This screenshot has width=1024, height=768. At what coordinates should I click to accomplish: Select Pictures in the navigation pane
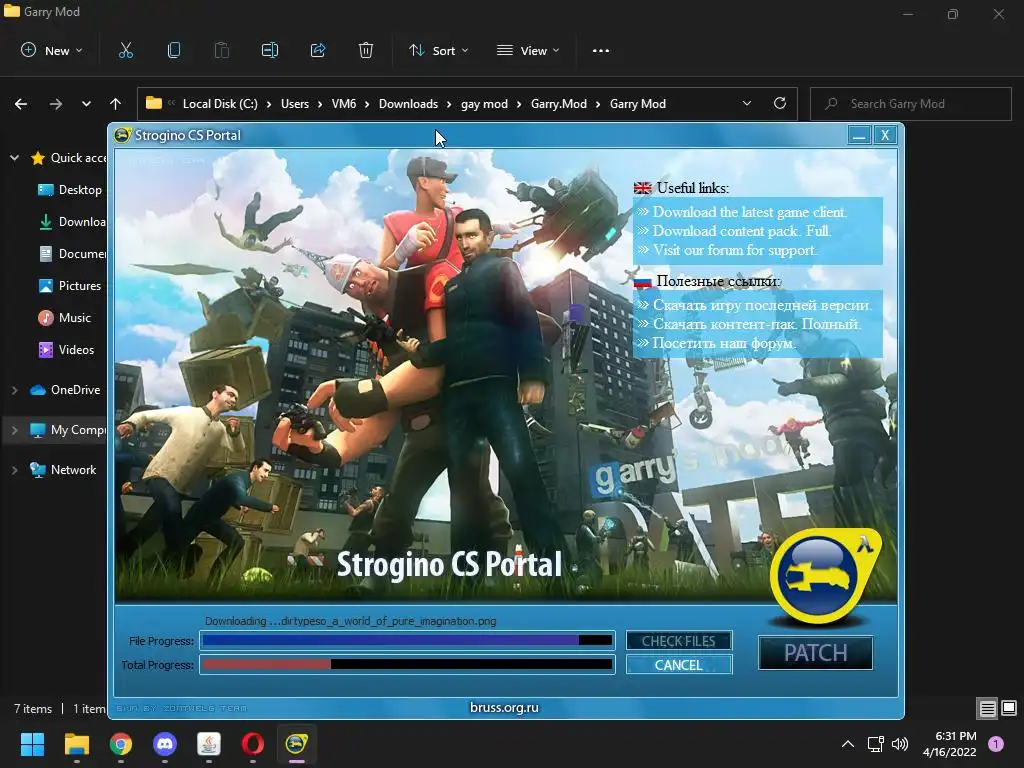[70, 285]
